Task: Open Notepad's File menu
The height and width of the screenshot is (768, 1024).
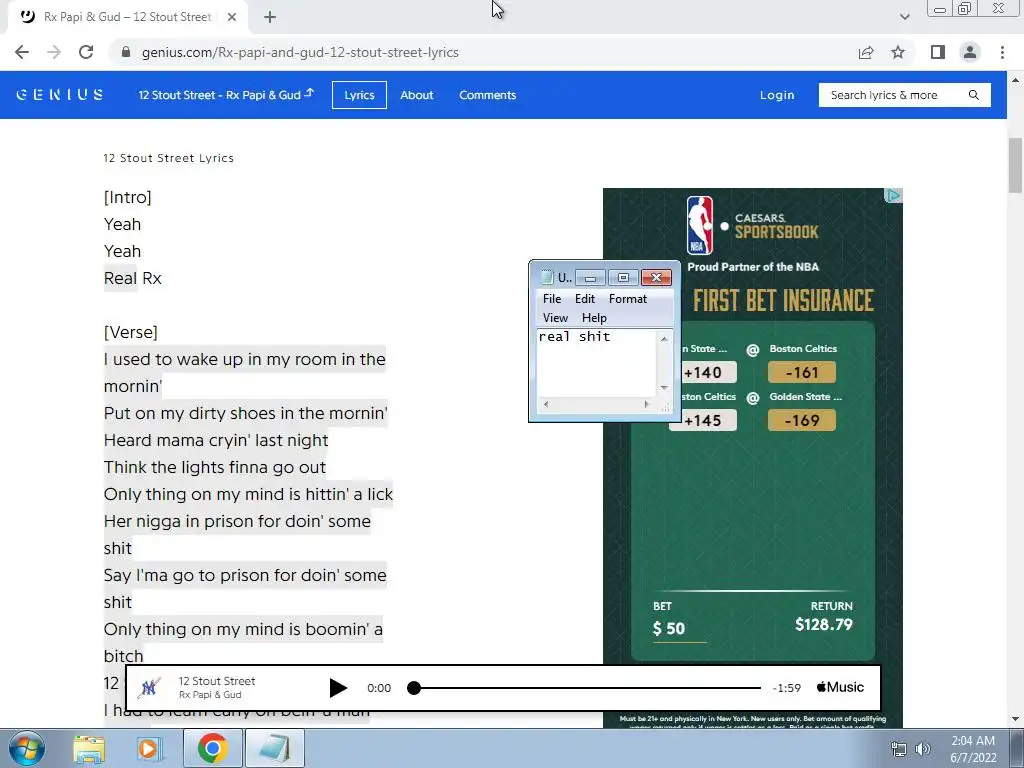Action: (x=552, y=298)
